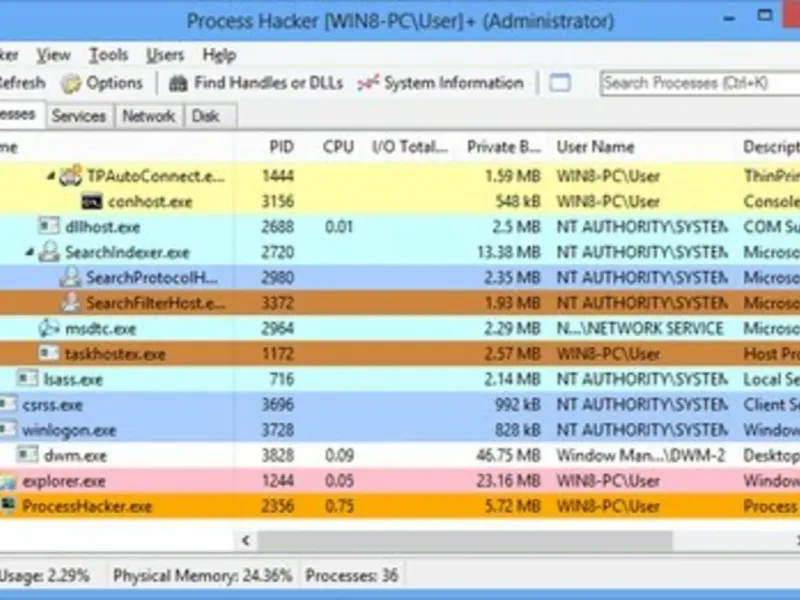Click Find Handles or DLLs button
Screen dimensions: 800x600
pos(256,83)
